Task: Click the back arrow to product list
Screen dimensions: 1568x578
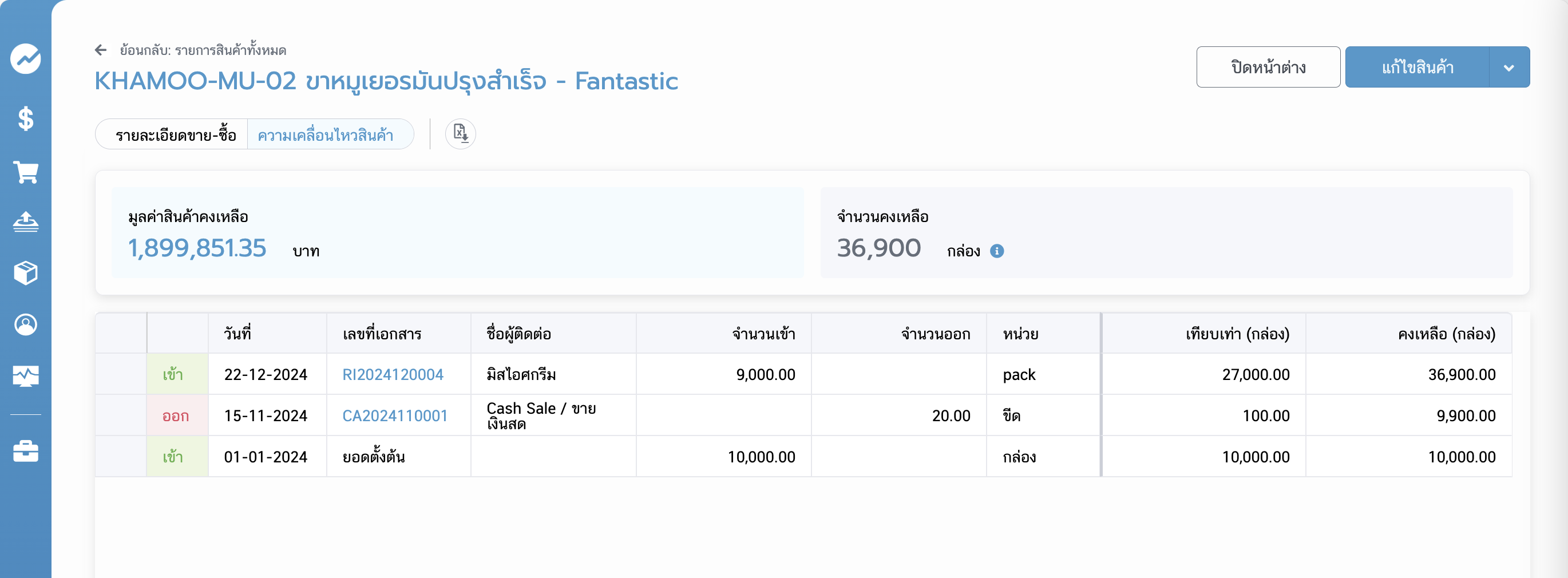Action: [x=101, y=50]
